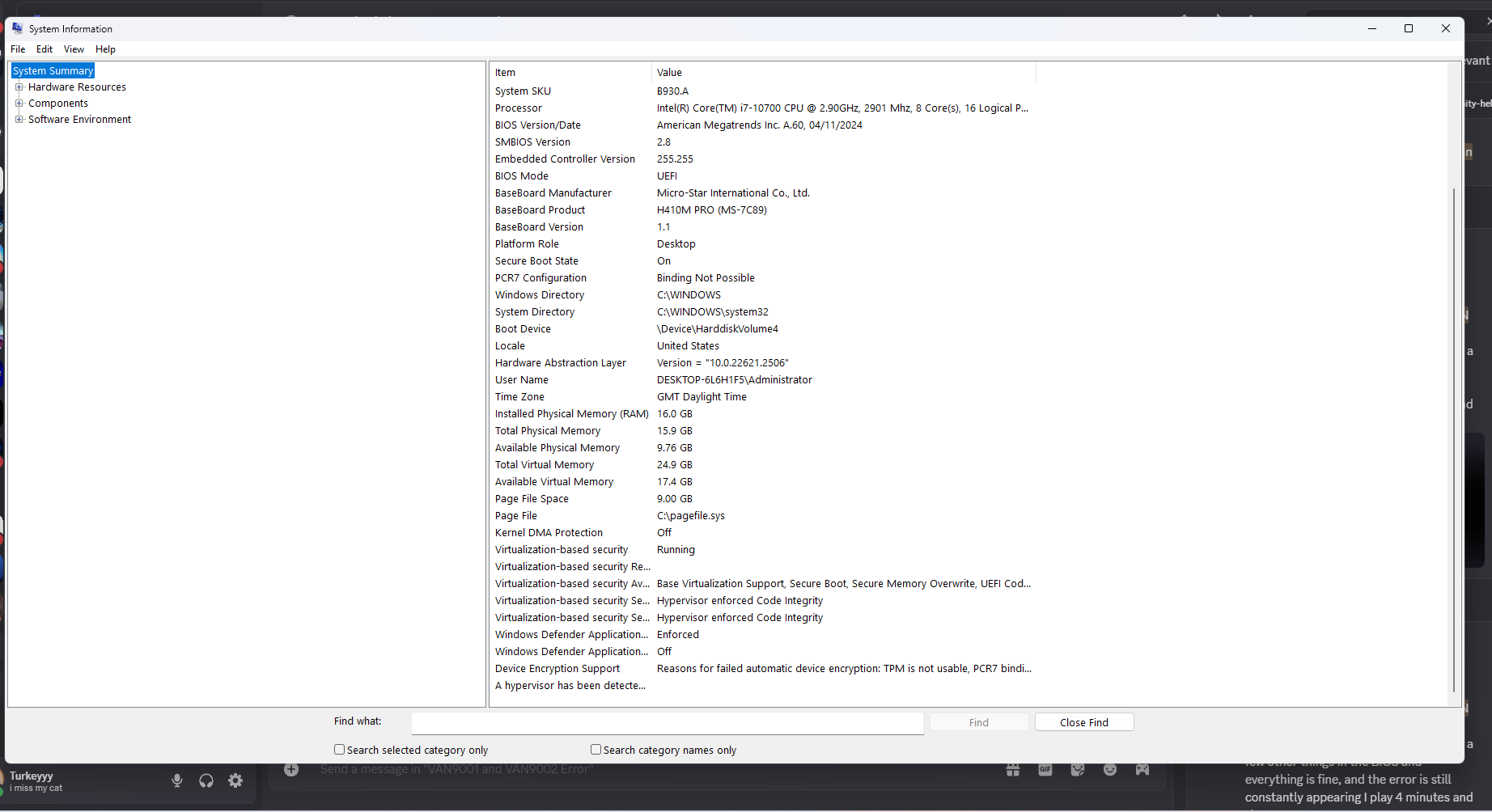The image size is (1492, 812).
Task: Tick 'Search category names only' checkbox
Action: click(x=596, y=750)
